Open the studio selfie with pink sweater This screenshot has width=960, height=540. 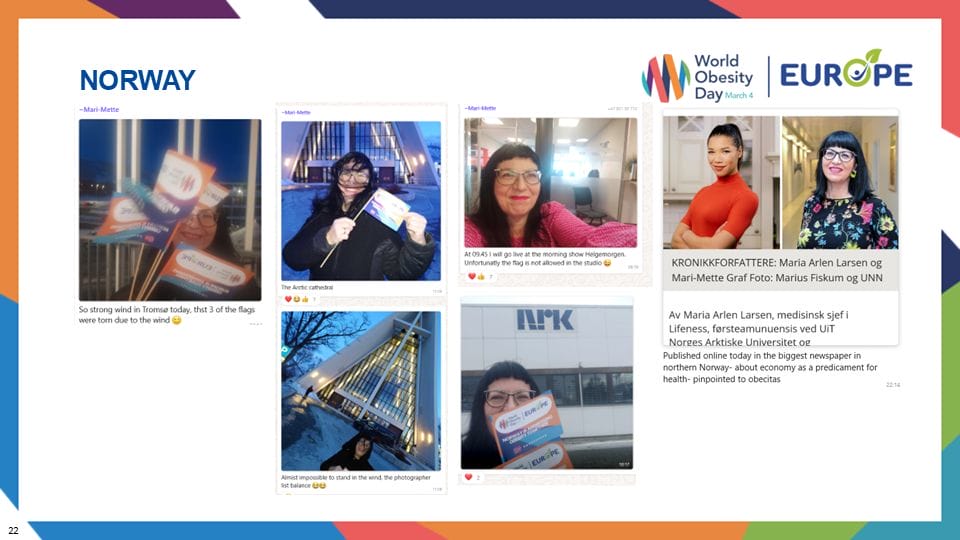[x=550, y=182]
